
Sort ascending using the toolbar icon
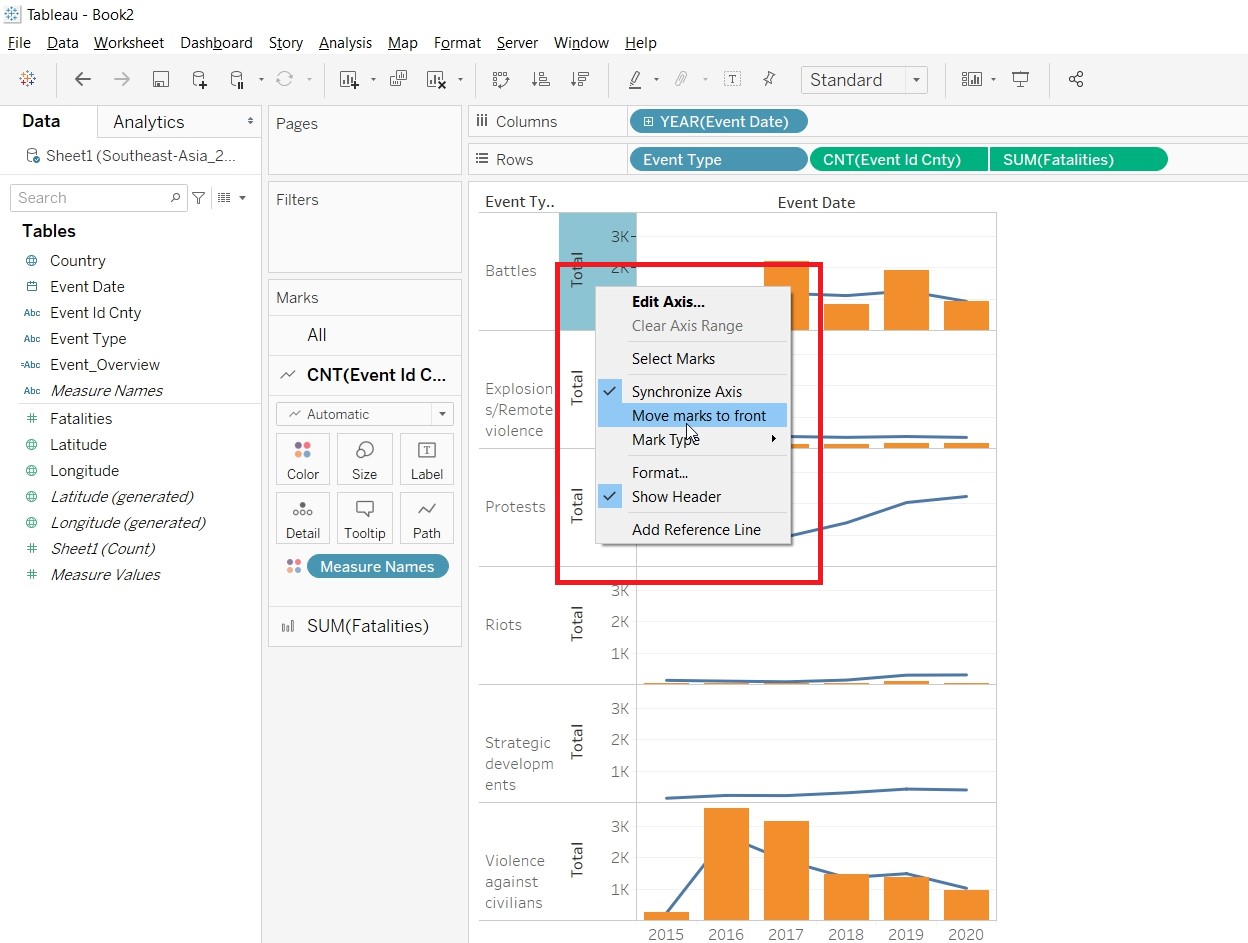[540, 80]
